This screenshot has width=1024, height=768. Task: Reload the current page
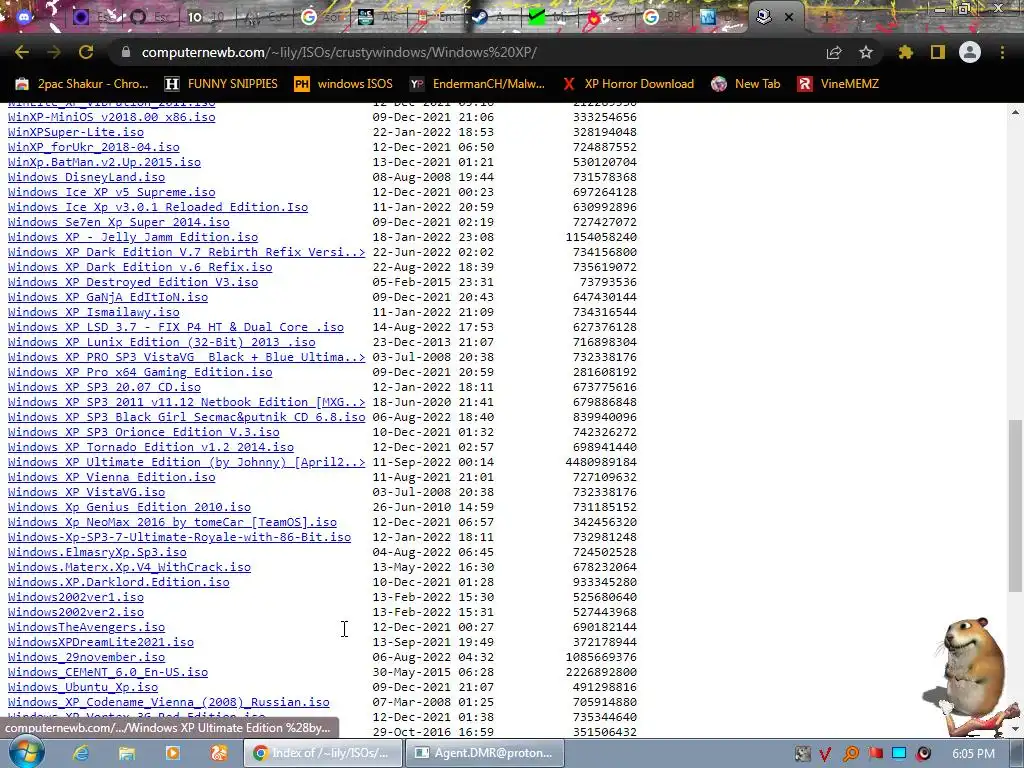(86, 52)
